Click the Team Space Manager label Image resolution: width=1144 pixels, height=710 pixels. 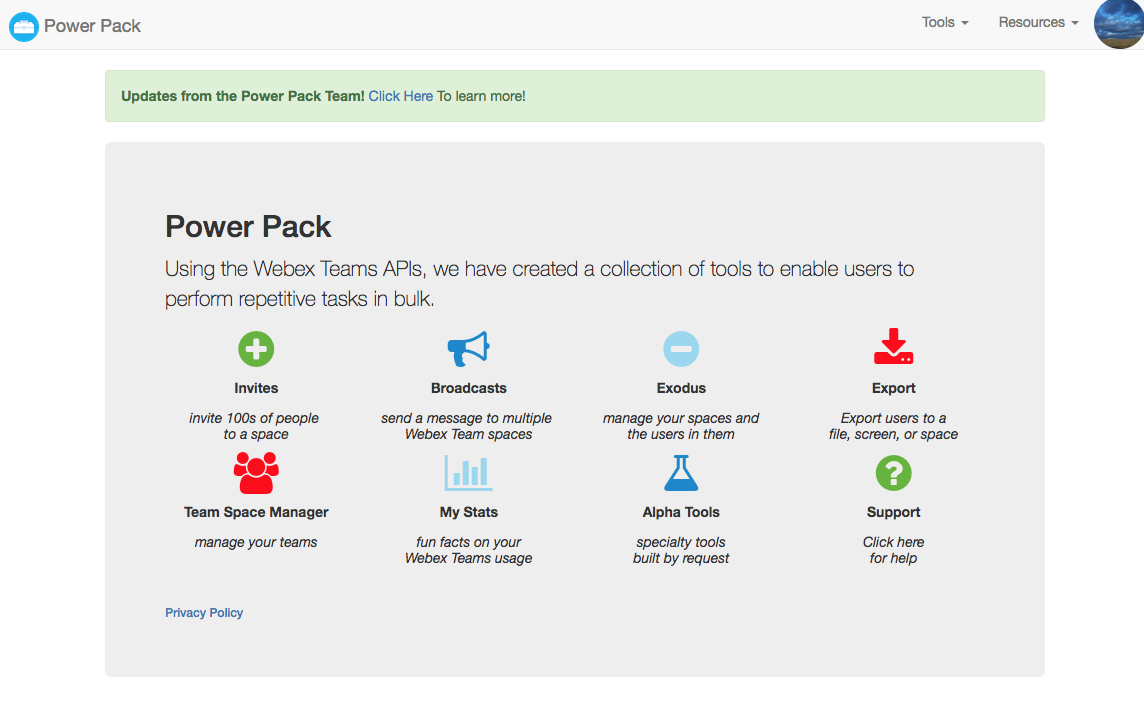point(256,512)
